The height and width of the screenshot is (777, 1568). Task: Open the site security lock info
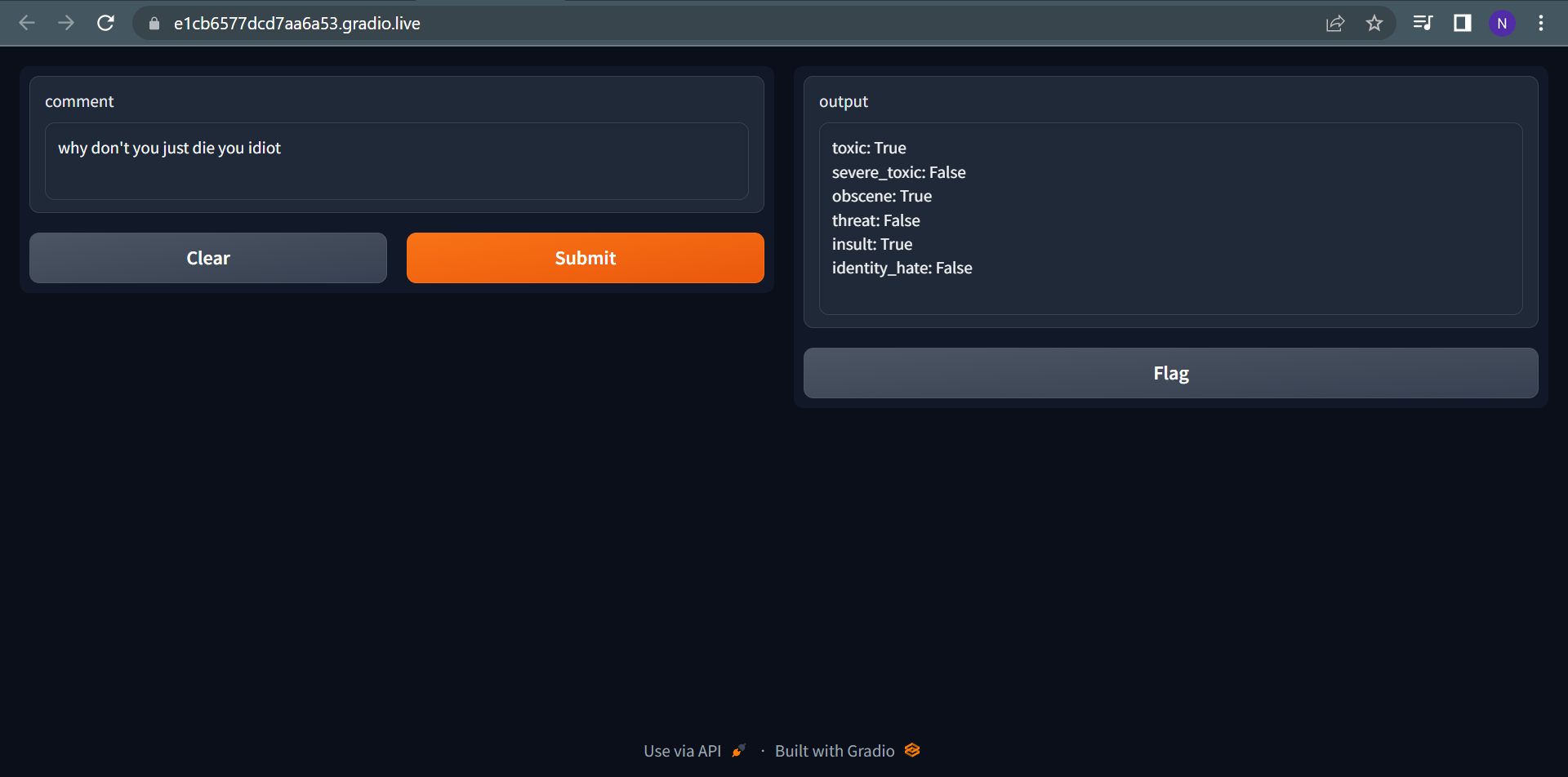point(153,24)
